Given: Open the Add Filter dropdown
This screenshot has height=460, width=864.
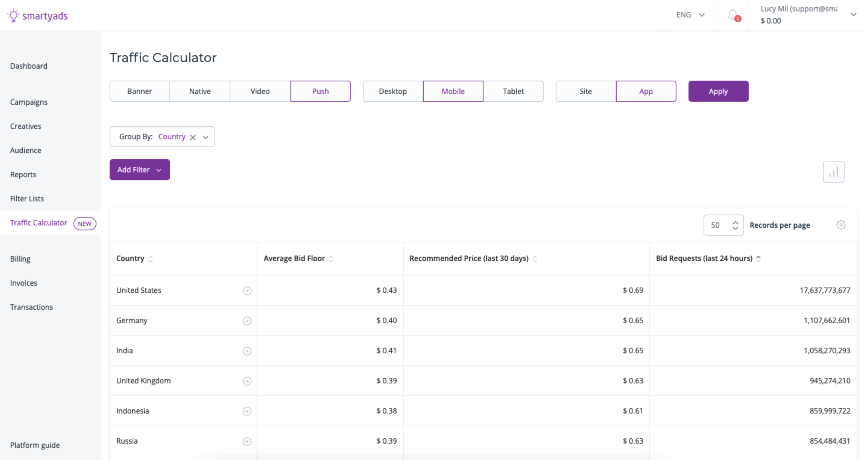Looking at the screenshot, I should click(x=139, y=170).
